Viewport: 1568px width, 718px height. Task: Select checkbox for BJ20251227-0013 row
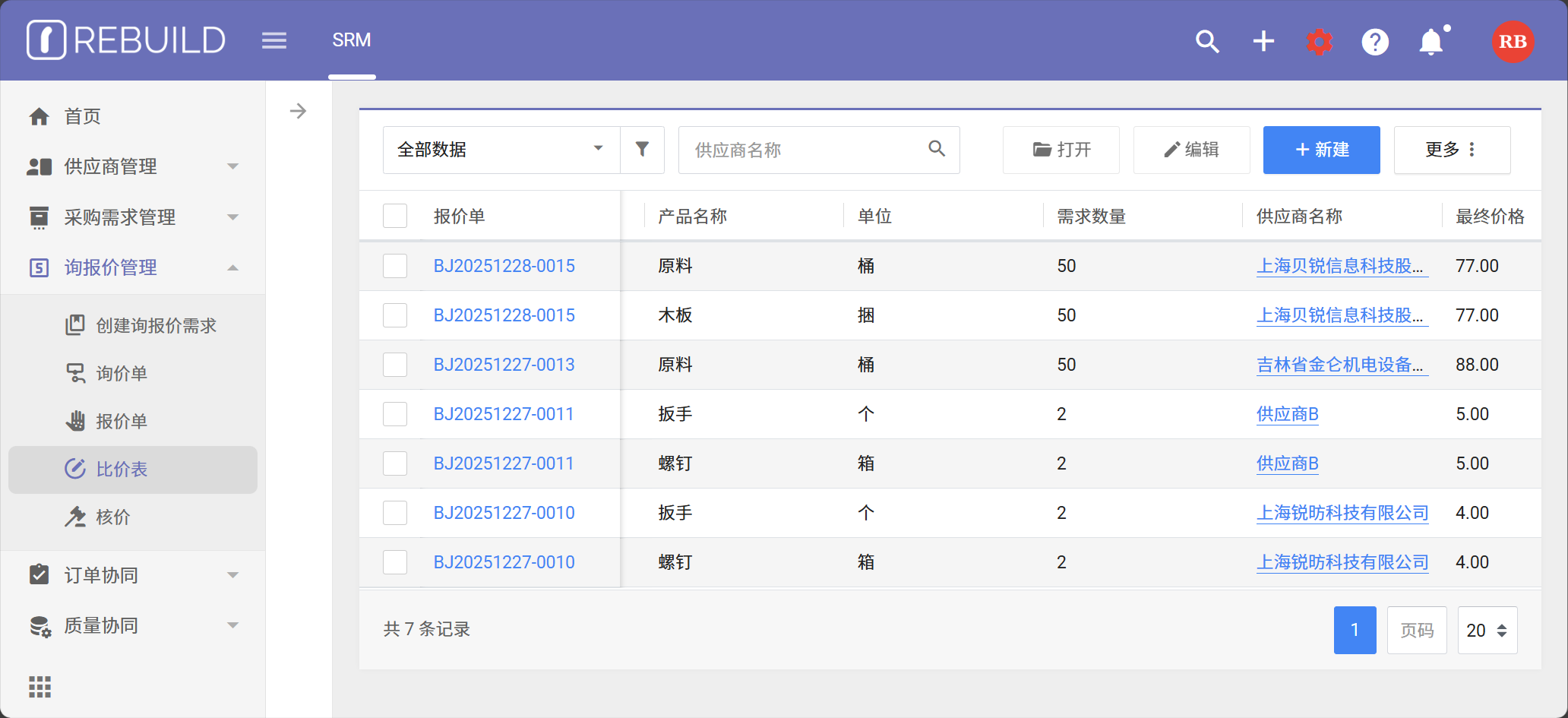coord(395,365)
